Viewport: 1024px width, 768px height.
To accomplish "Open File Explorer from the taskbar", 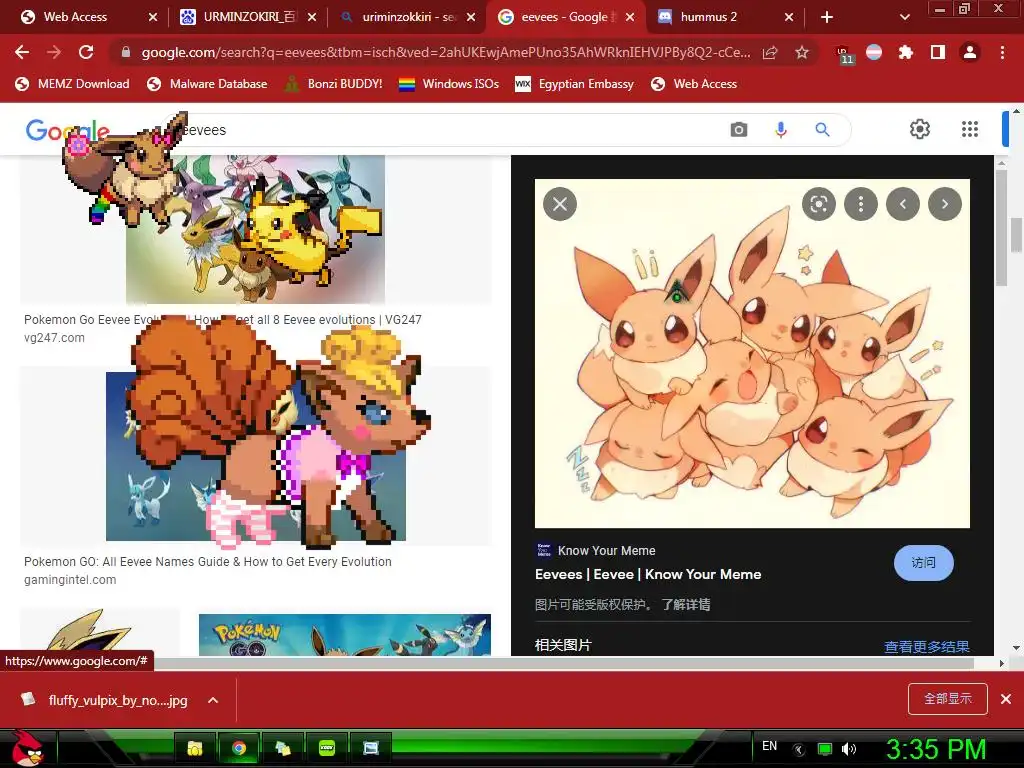I will click(195, 748).
